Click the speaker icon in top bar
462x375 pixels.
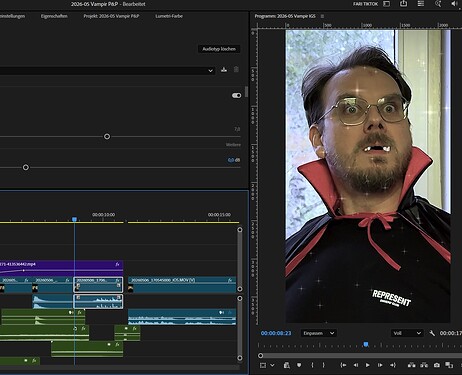click(454, 4)
